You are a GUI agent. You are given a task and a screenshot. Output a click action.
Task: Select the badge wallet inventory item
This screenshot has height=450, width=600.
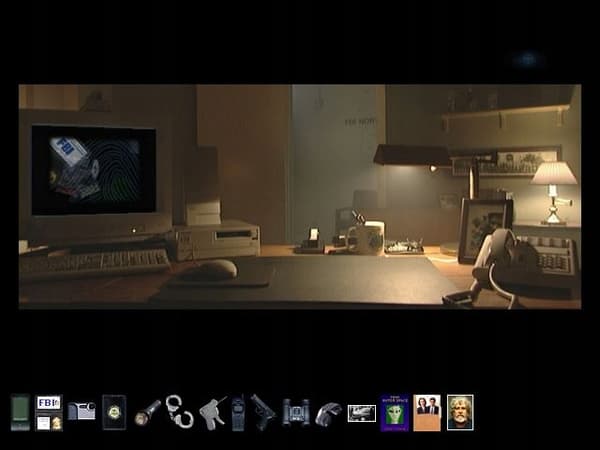tap(114, 412)
